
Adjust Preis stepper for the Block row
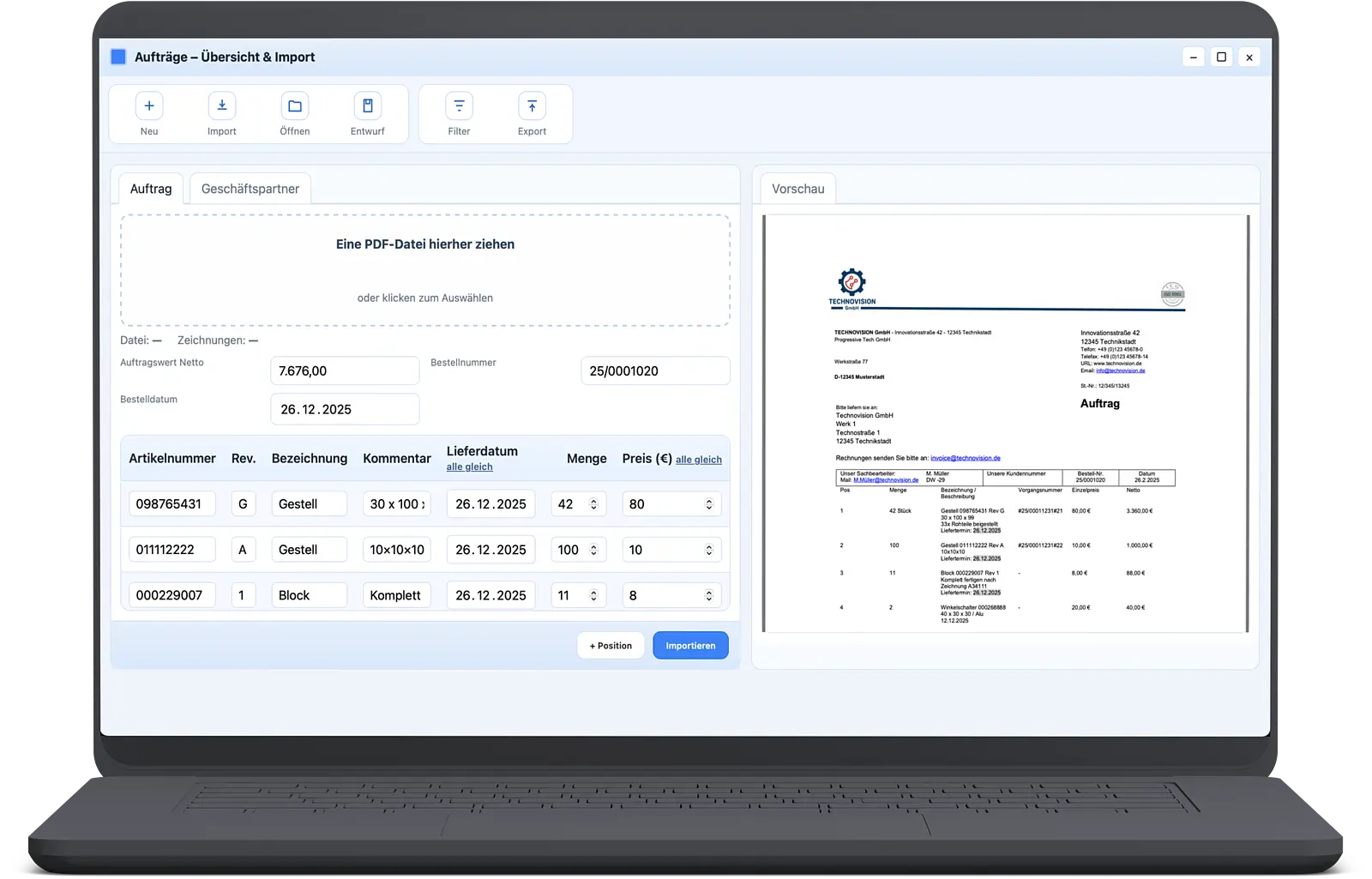[x=709, y=595]
